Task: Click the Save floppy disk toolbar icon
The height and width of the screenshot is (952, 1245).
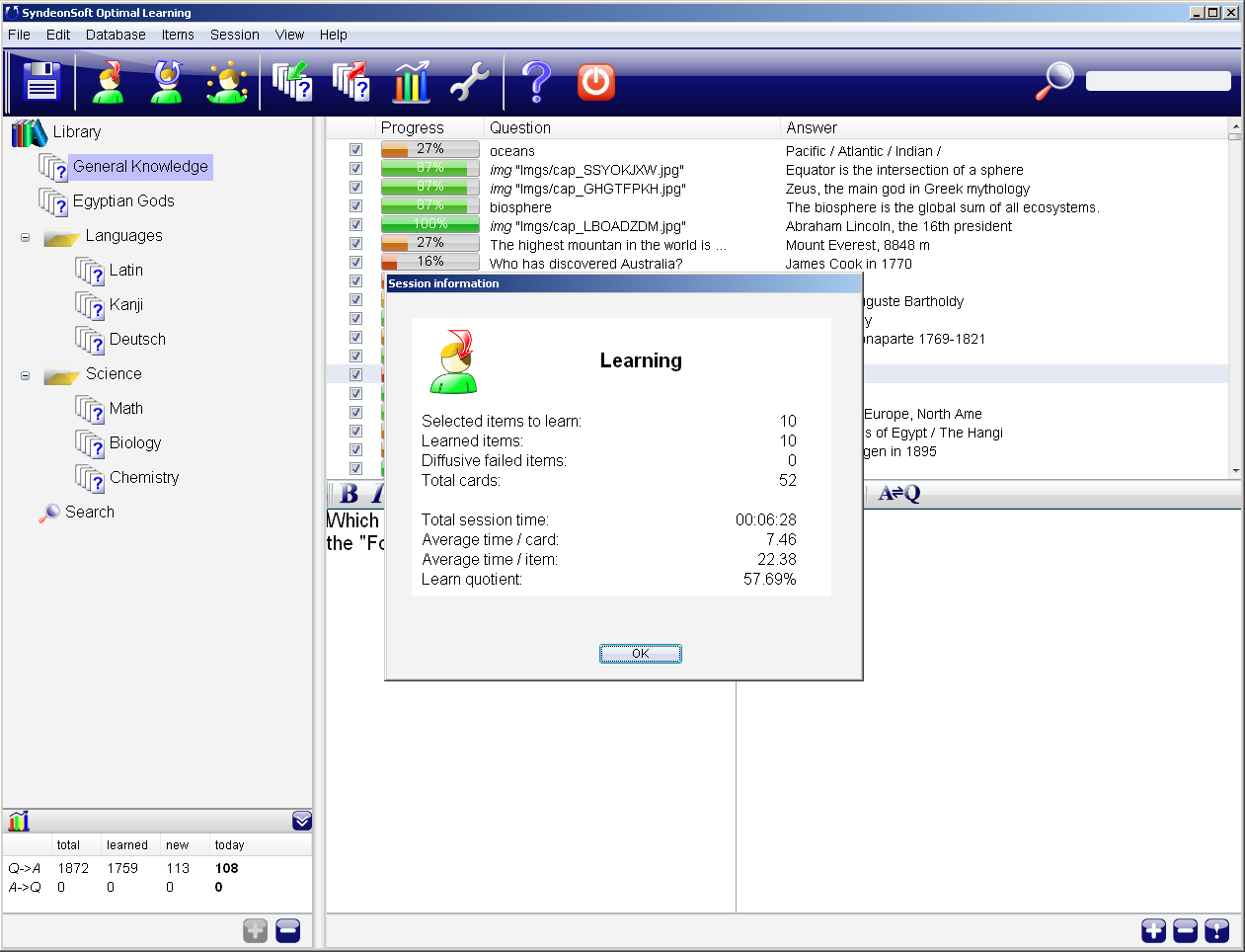Action: [x=41, y=82]
